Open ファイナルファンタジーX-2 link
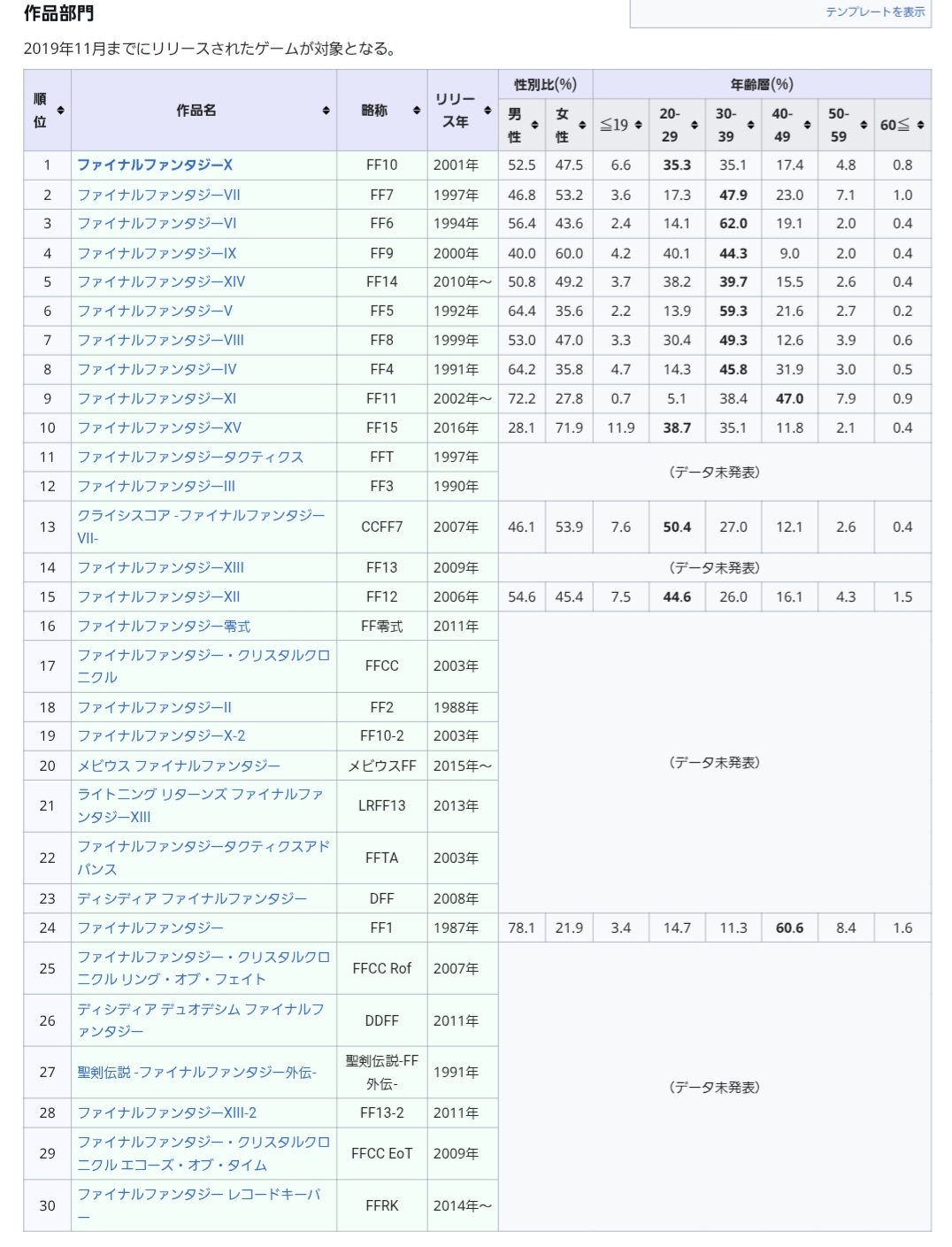Viewport: 952px width, 1247px height. 161,735
